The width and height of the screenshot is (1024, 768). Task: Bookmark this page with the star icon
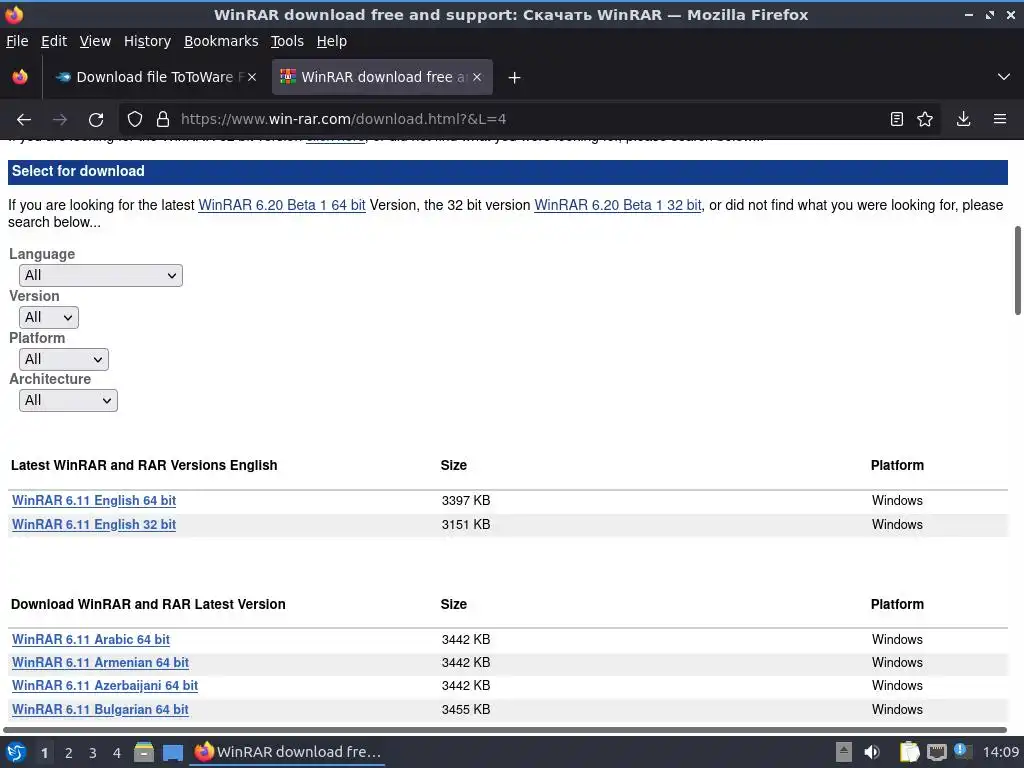click(x=925, y=119)
